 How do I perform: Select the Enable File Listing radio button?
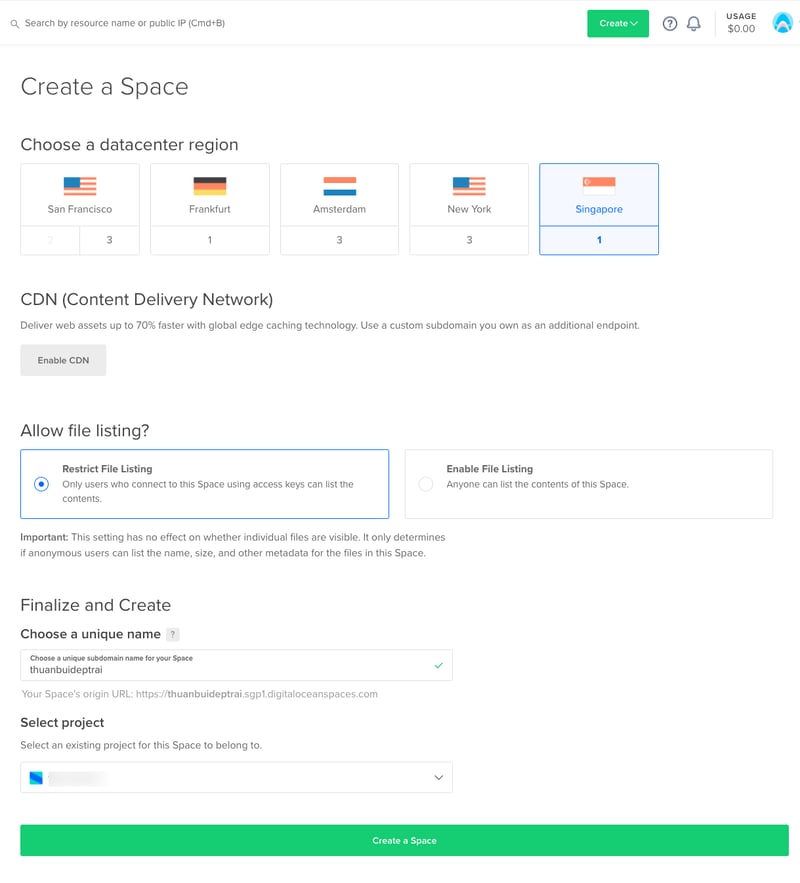point(426,484)
